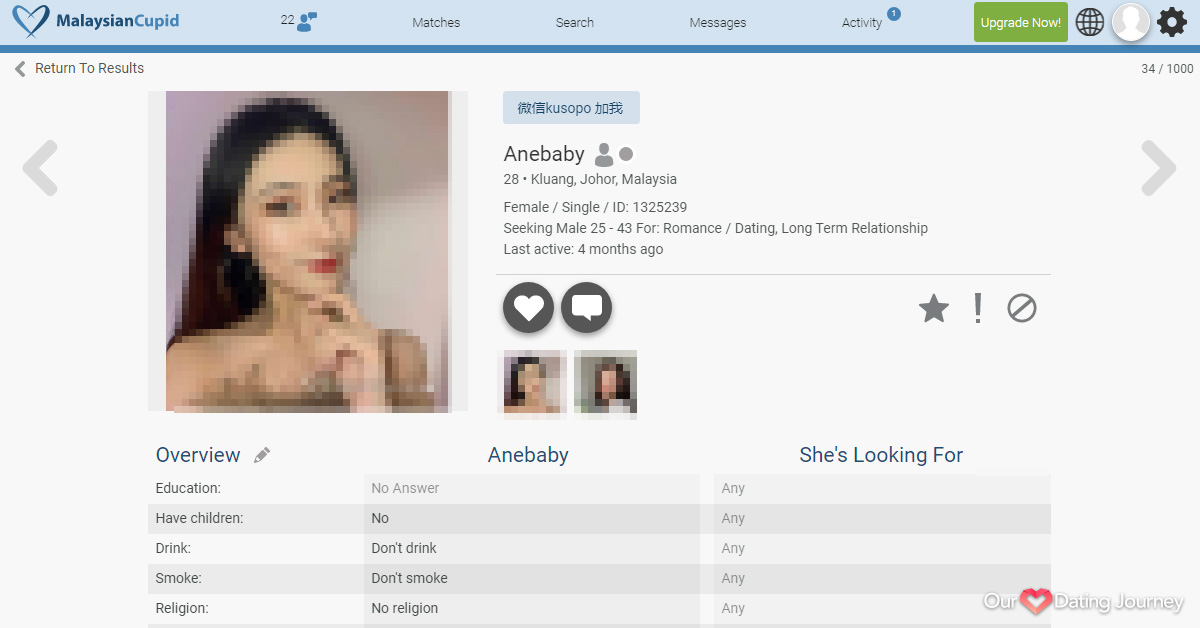Add Anebaby to favorites with the star
The image size is (1200, 628).
pos(934,308)
